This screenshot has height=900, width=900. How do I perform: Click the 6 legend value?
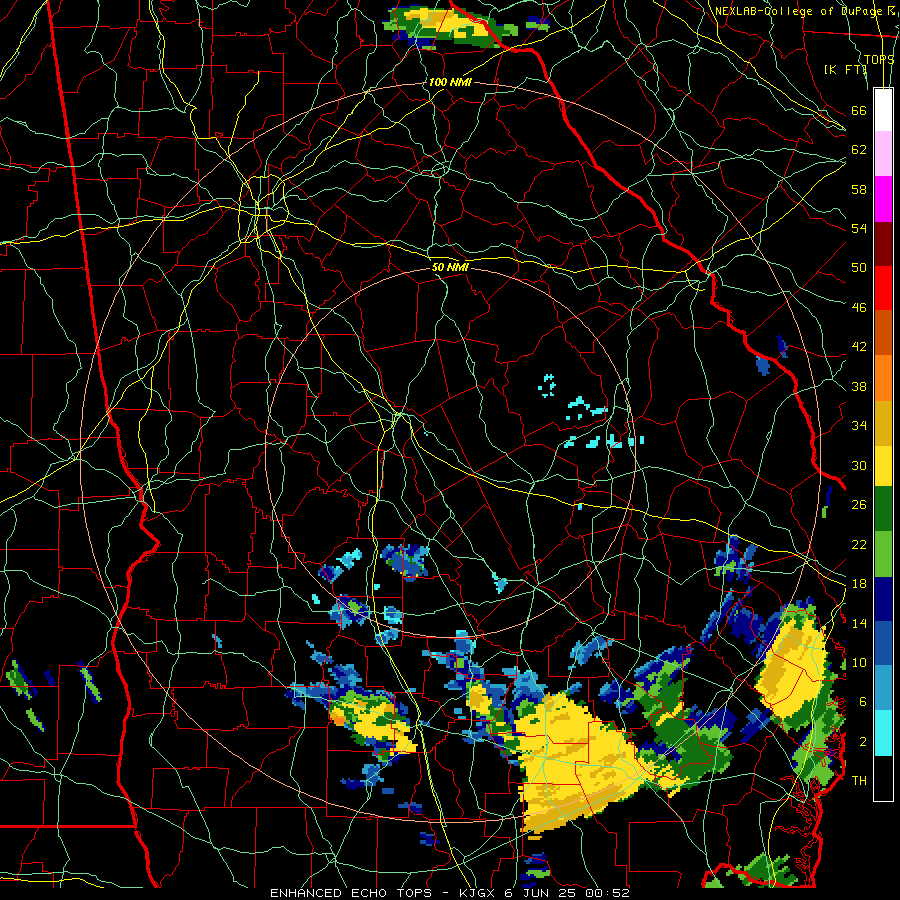click(x=863, y=701)
